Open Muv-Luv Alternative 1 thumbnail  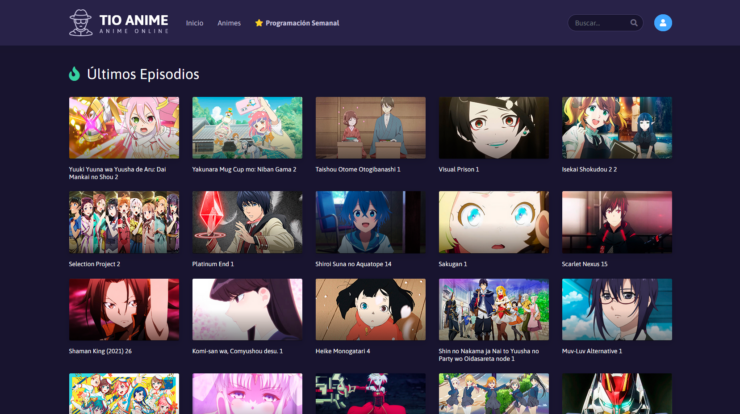617,309
